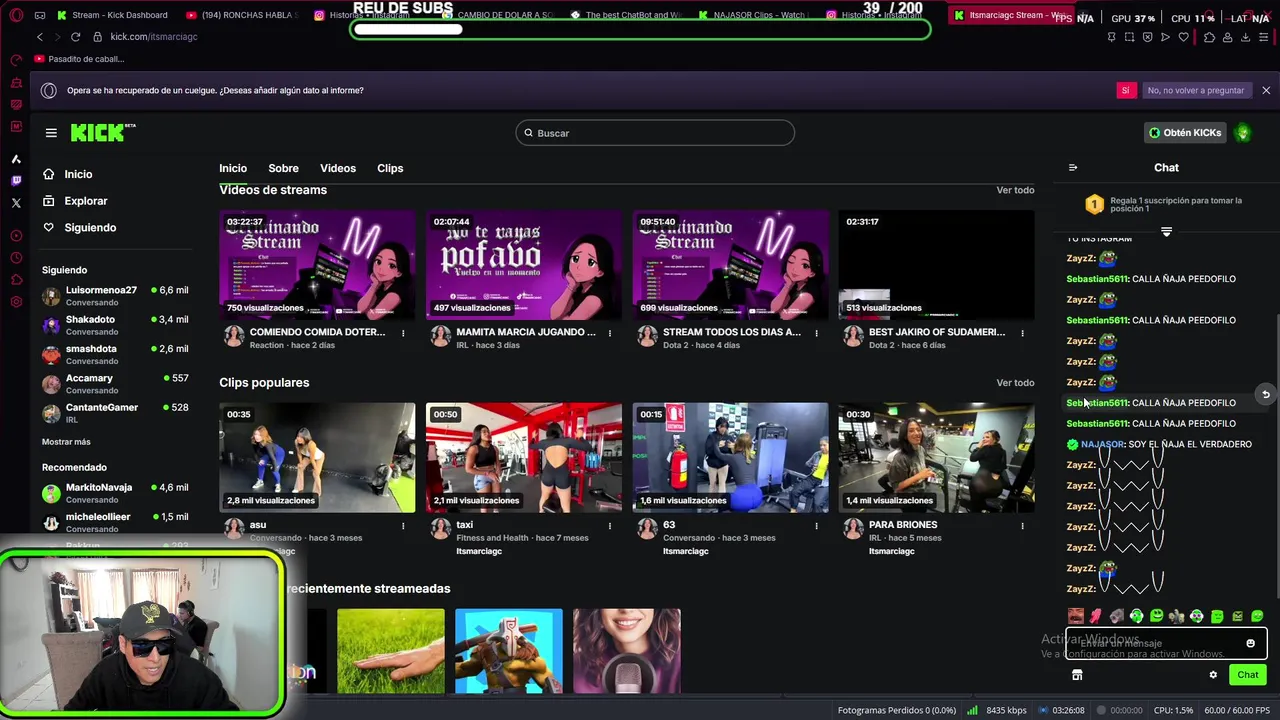Open the emoji picker in chat input

pos(1250,643)
